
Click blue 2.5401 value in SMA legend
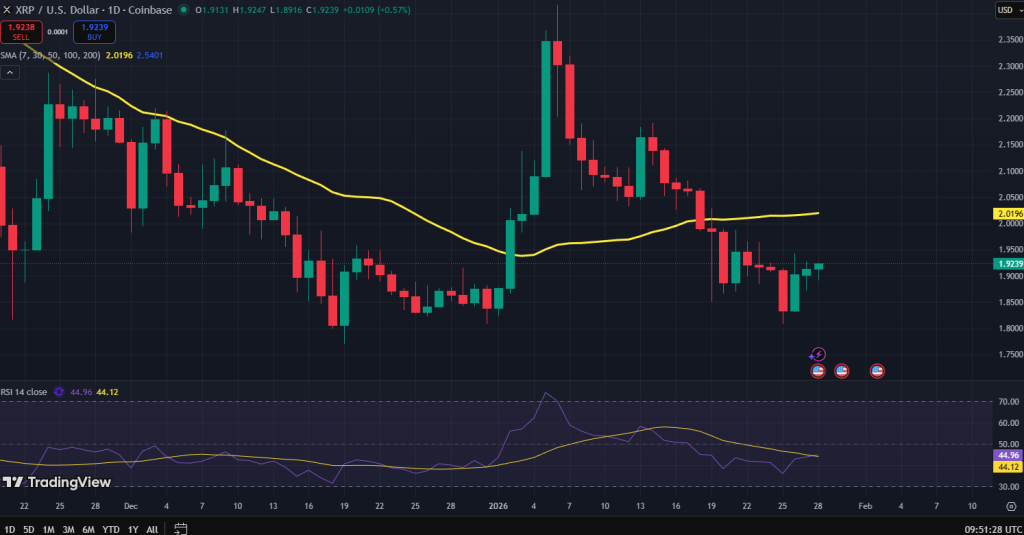(150, 56)
